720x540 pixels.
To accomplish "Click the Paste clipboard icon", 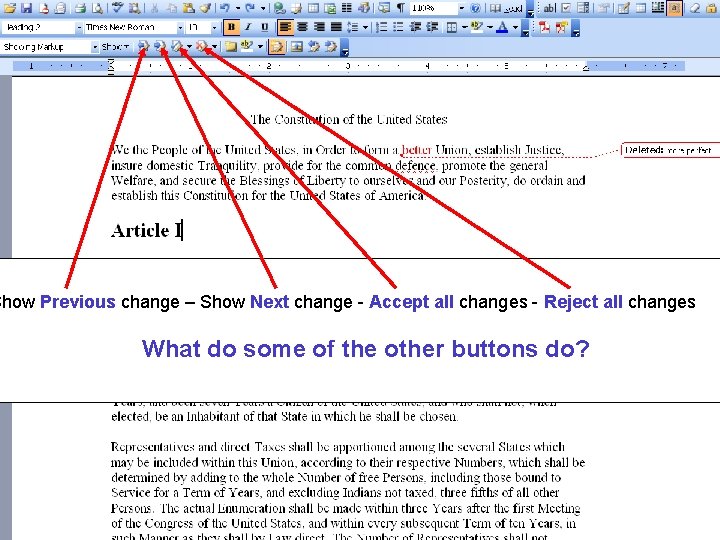I will [x=188, y=8].
